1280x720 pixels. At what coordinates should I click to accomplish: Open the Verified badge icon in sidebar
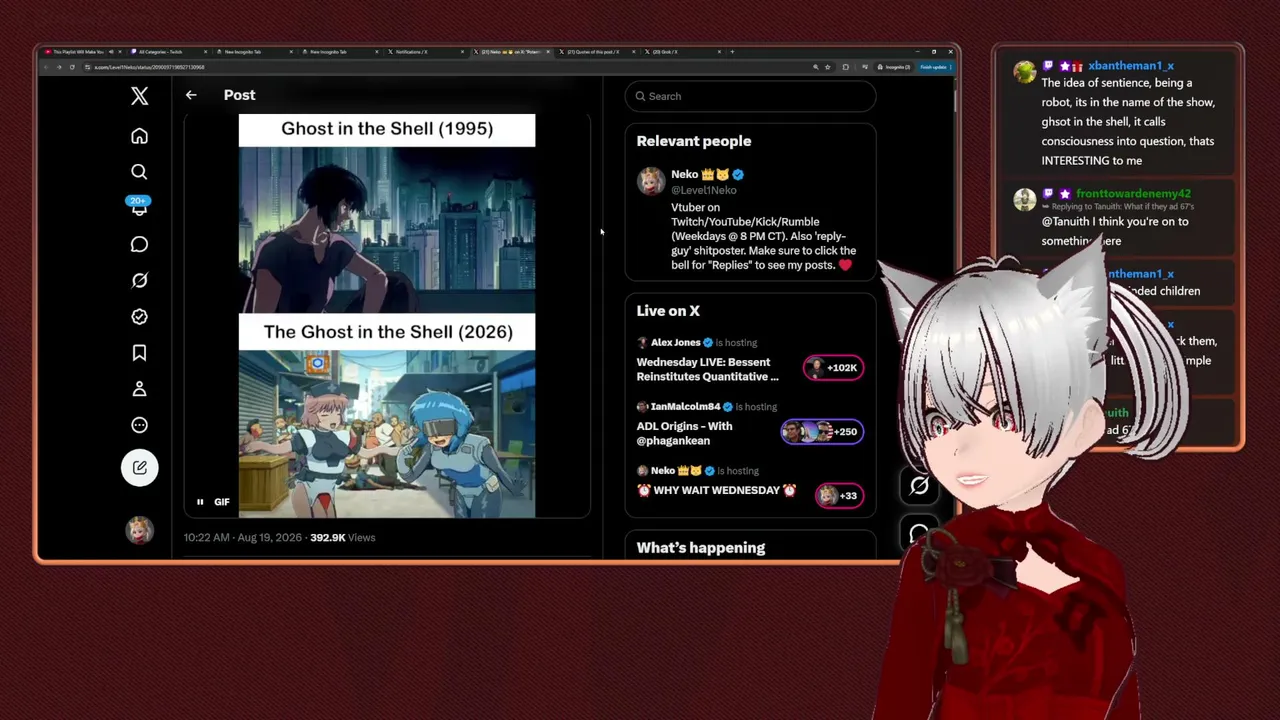point(139,316)
